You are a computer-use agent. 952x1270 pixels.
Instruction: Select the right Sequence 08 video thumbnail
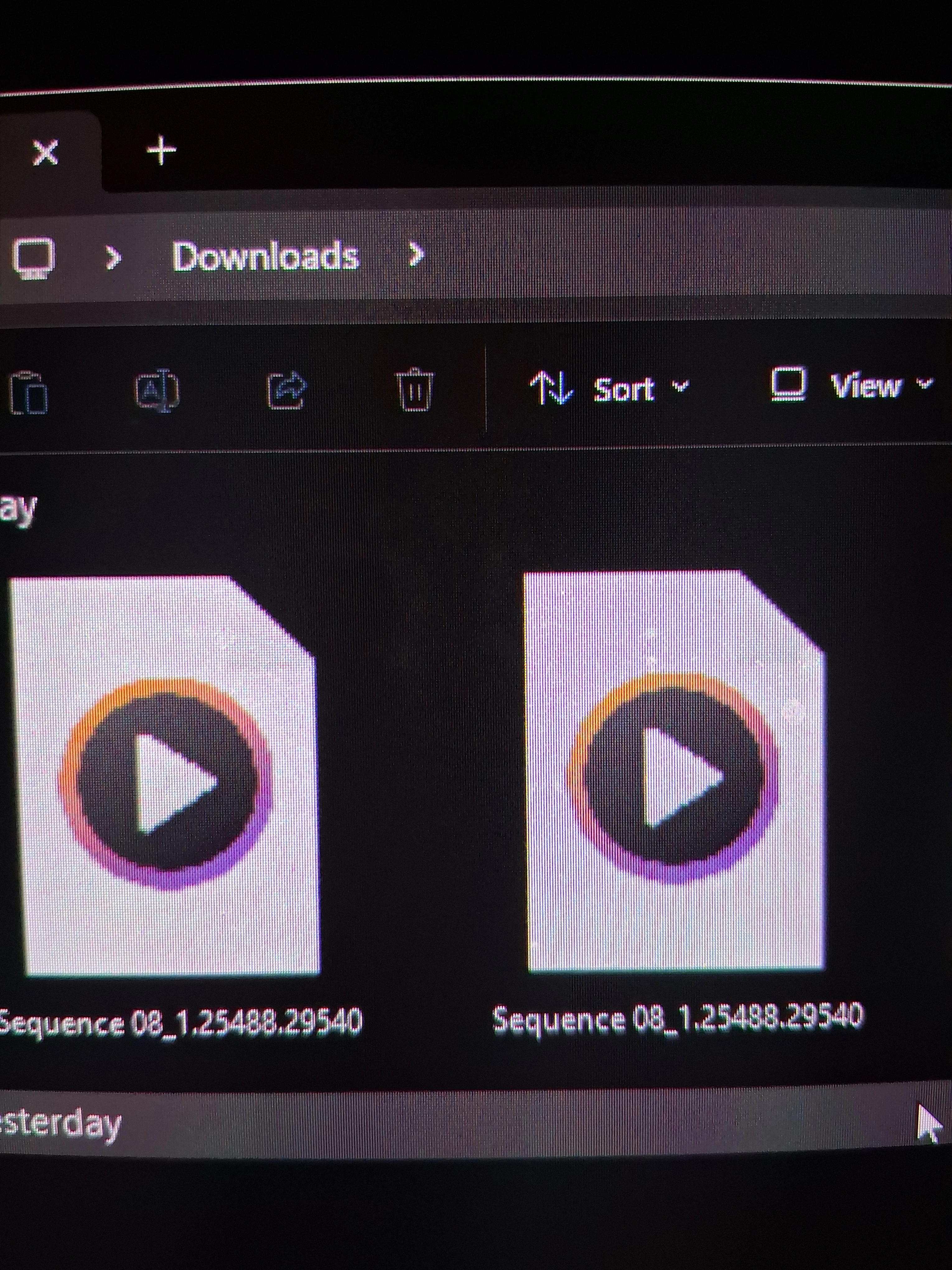tap(675, 769)
